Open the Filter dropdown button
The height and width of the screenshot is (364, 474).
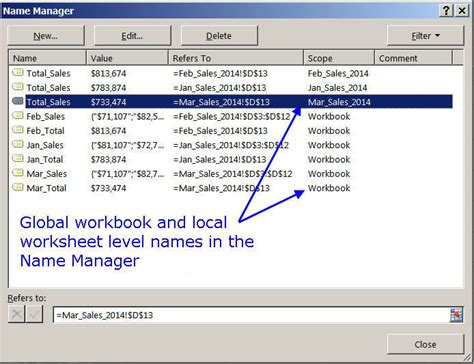point(425,36)
